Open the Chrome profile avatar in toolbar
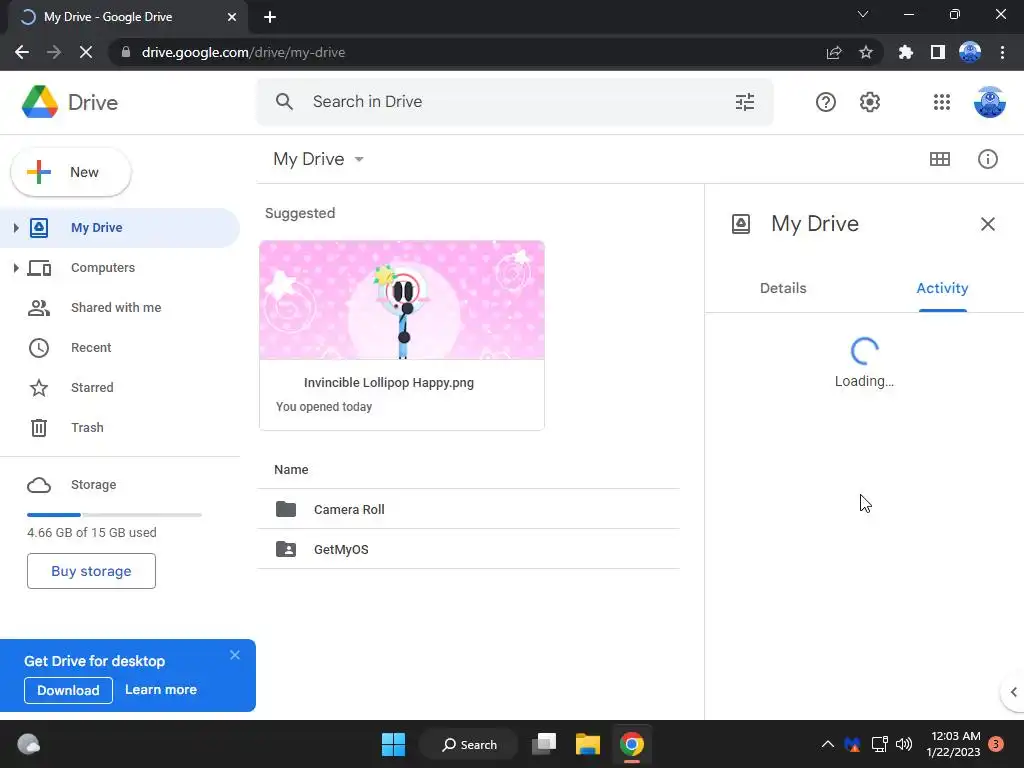Viewport: 1024px width, 768px height. tap(970, 52)
